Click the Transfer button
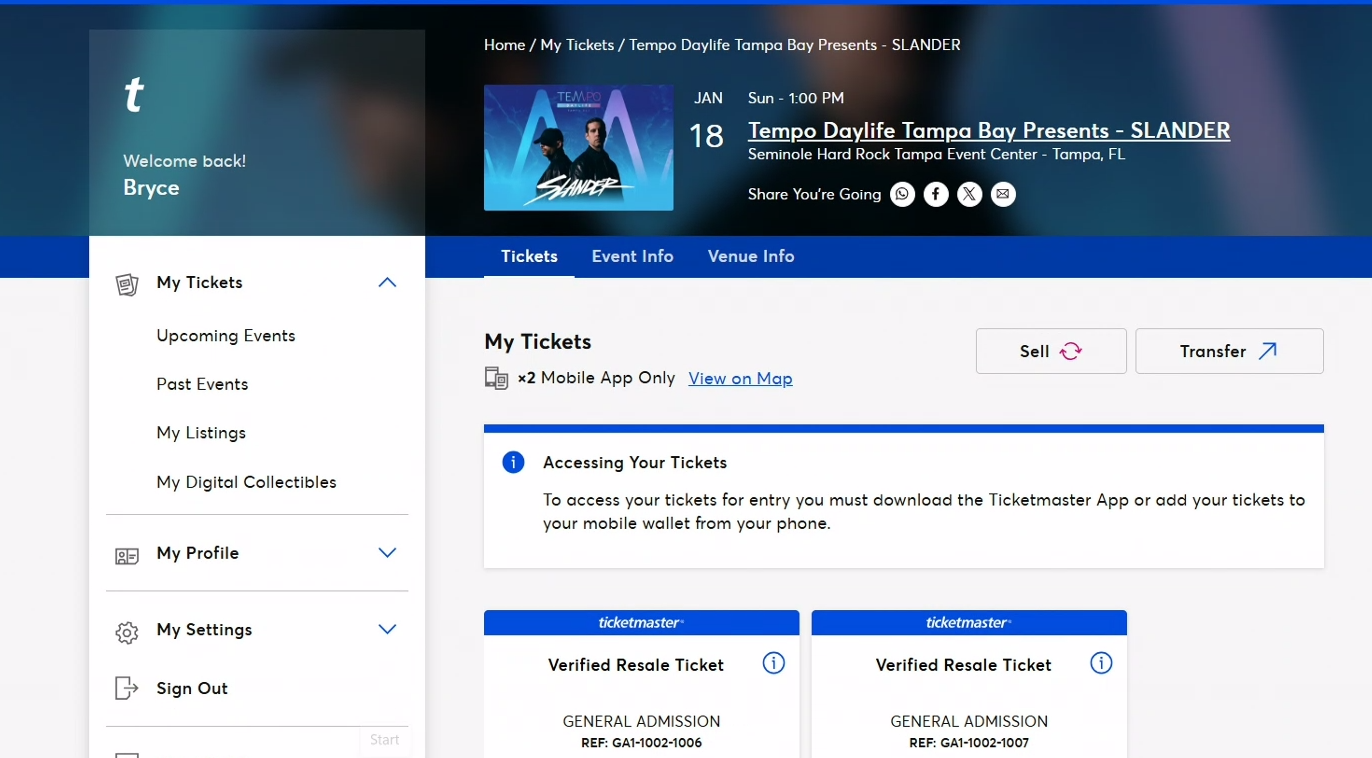This screenshot has height=758, width=1372. (x=1229, y=351)
